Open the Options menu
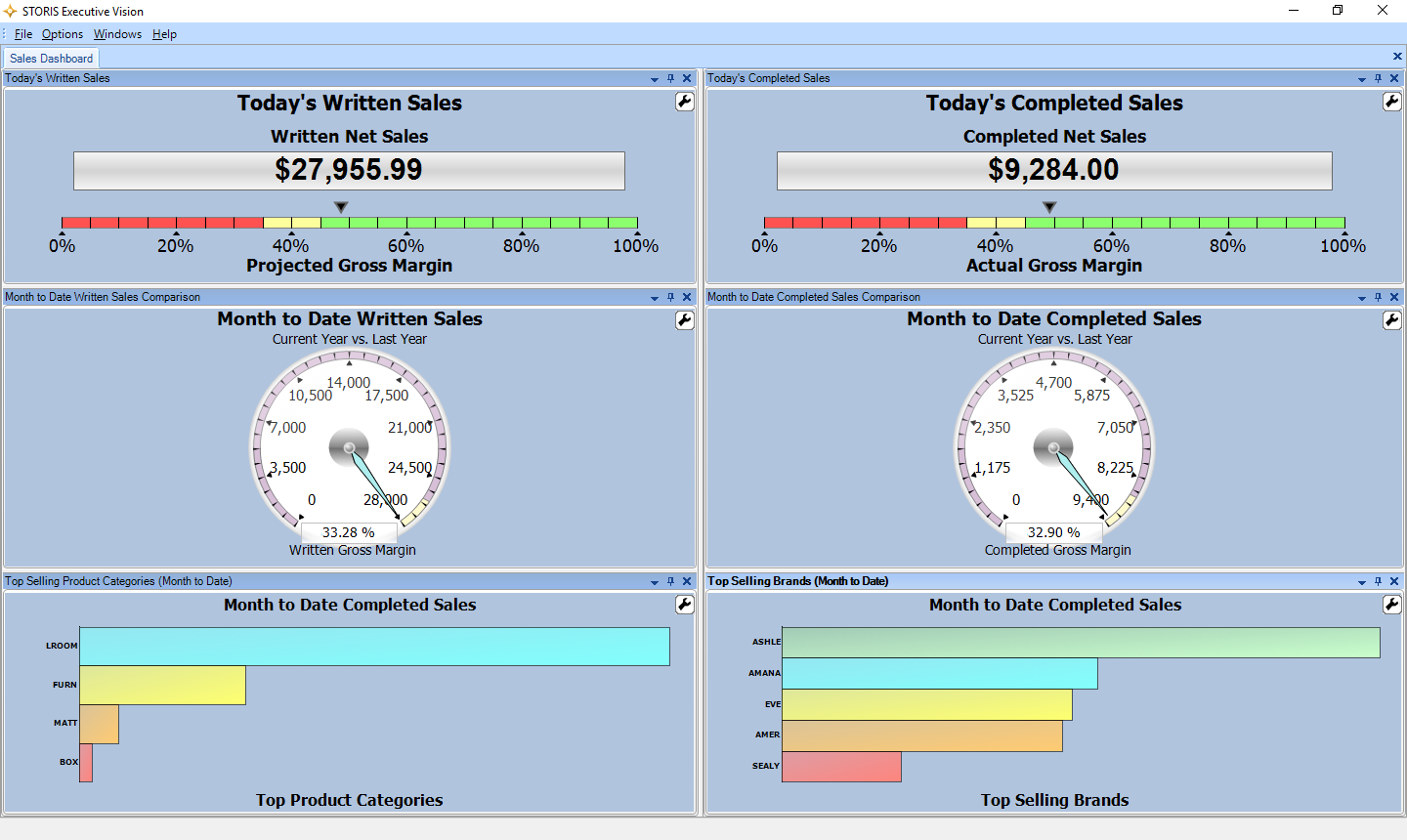 63,34
